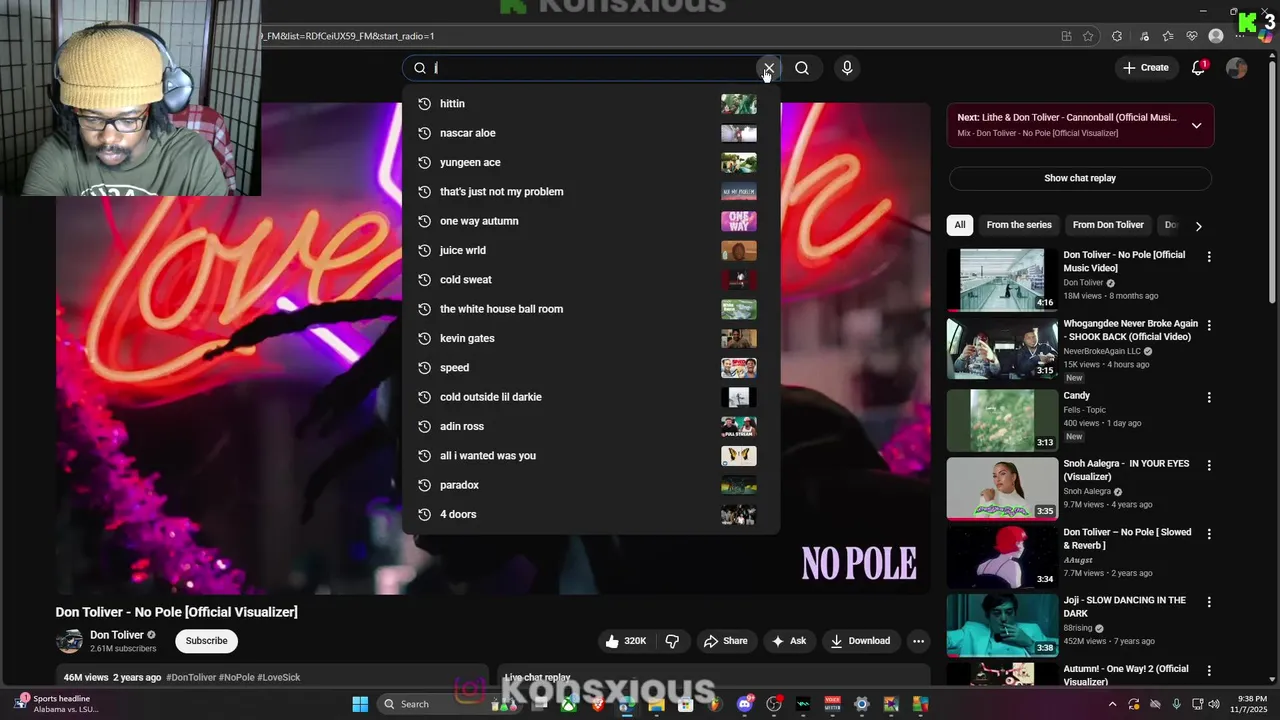Open the browser profile icon
This screenshot has height=720, width=1280.
pos(1216,36)
